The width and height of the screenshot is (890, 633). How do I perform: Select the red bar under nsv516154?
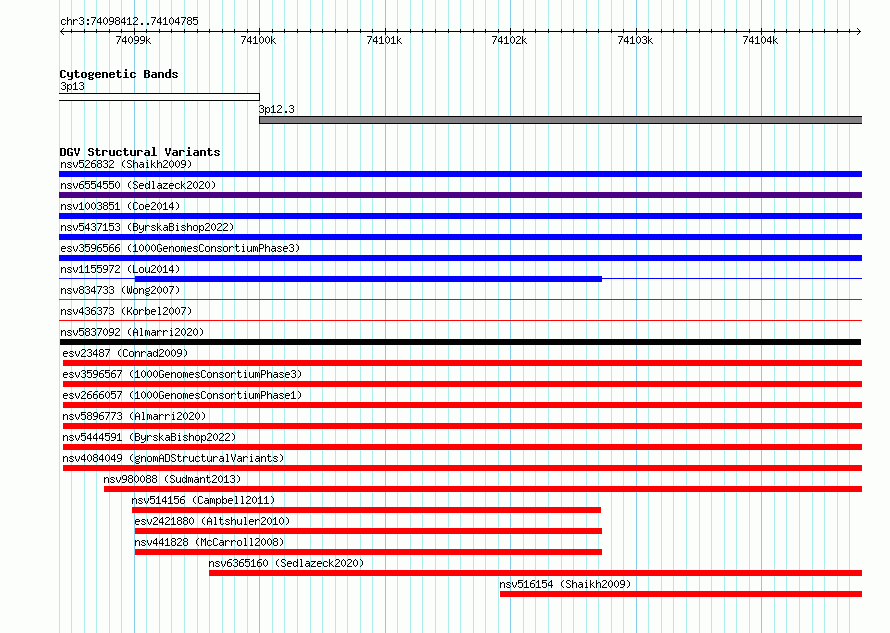coord(681,594)
